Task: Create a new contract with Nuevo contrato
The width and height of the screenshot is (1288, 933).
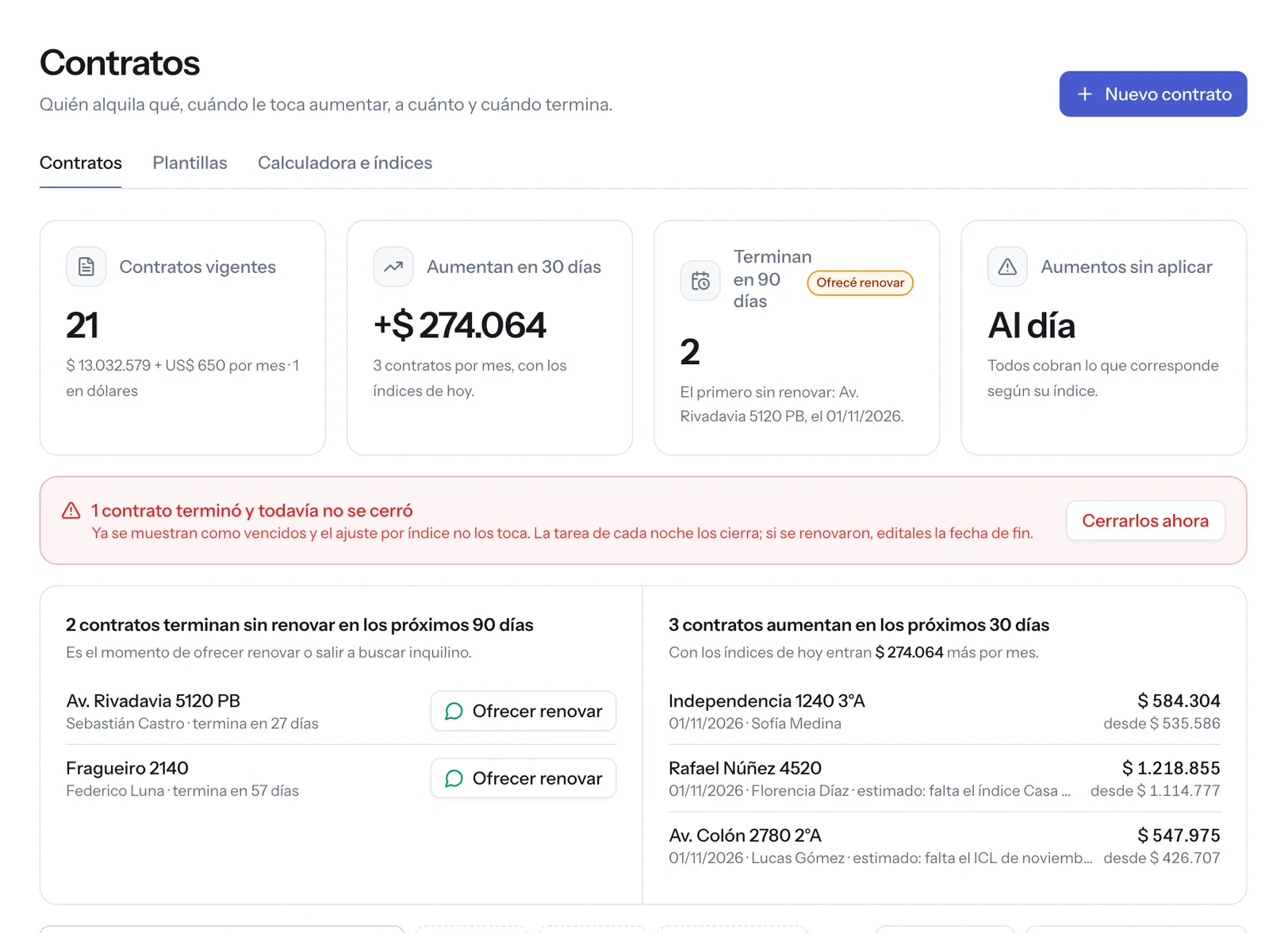Action: 1153,94
